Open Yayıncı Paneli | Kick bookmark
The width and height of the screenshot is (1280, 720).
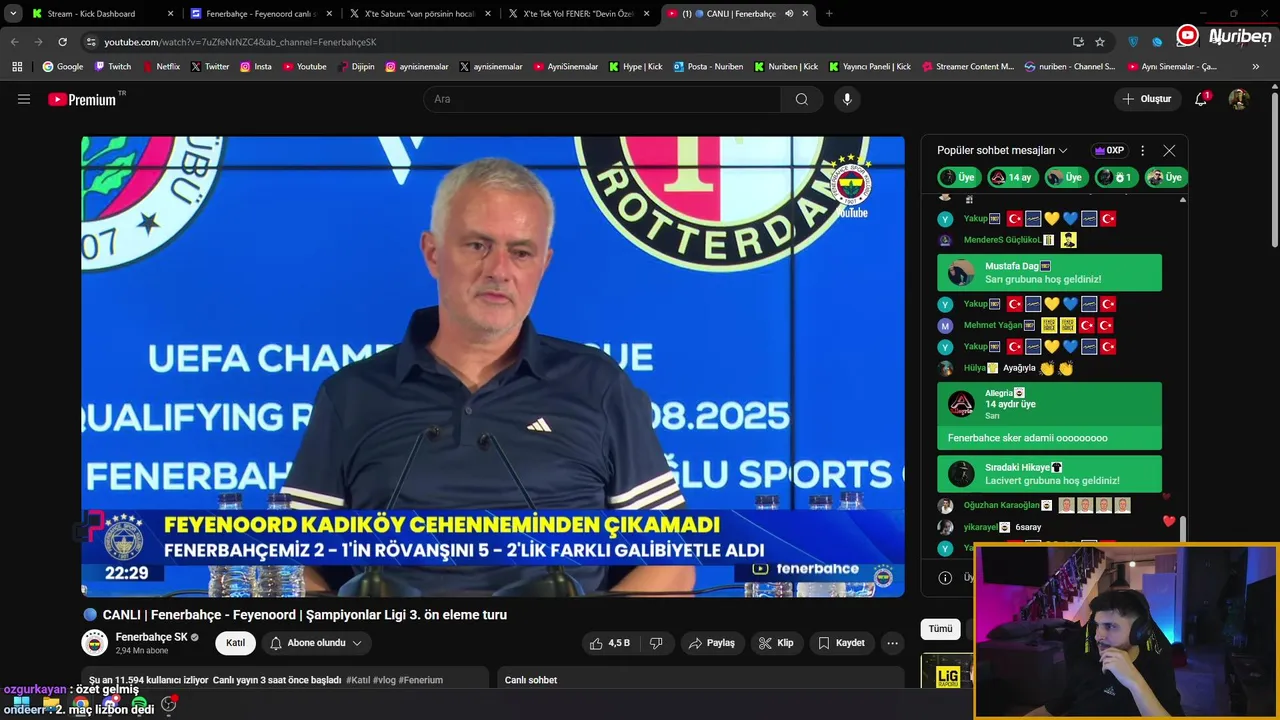(870, 67)
